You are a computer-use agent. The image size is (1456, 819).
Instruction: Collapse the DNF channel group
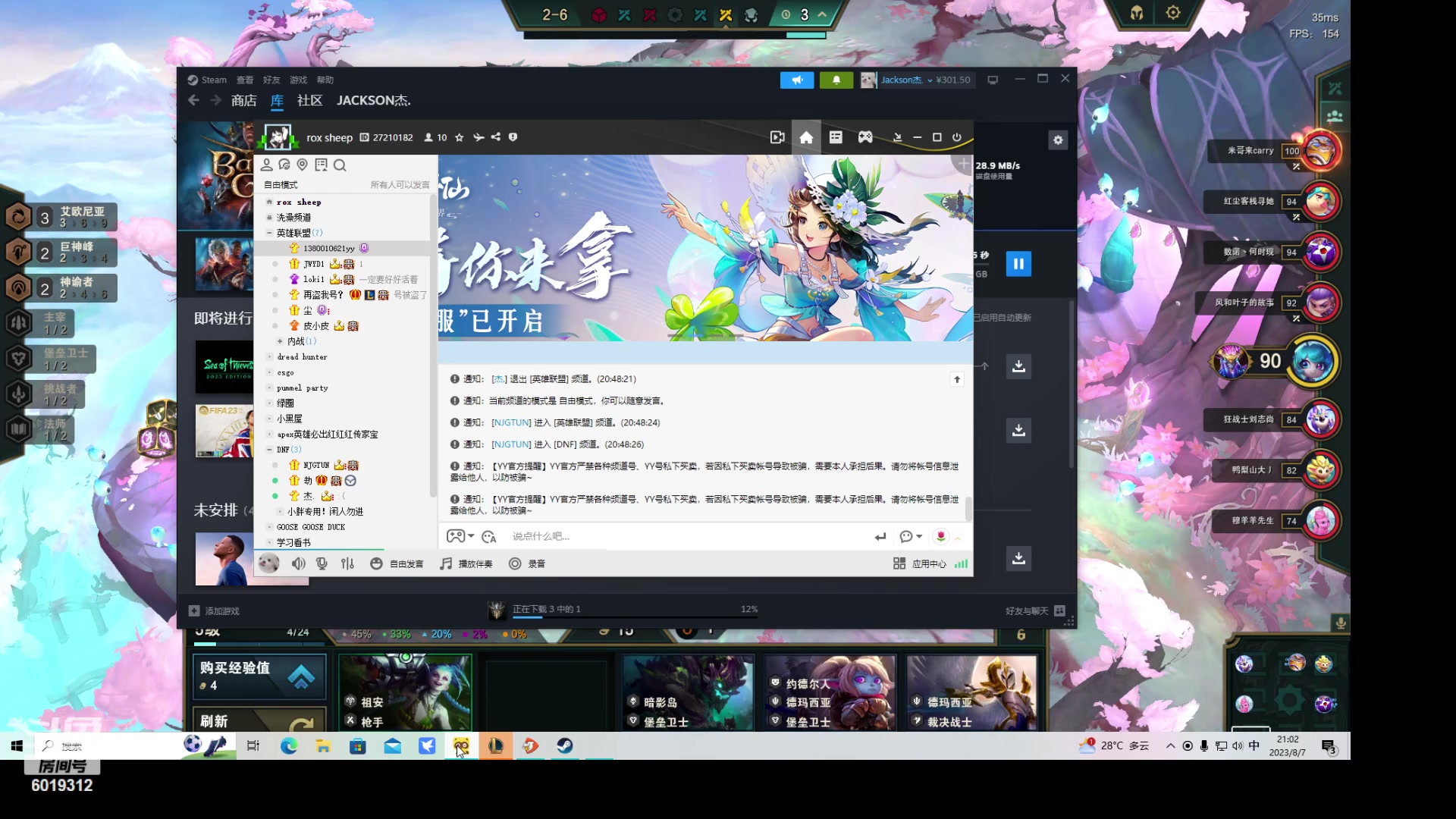(269, 450)
